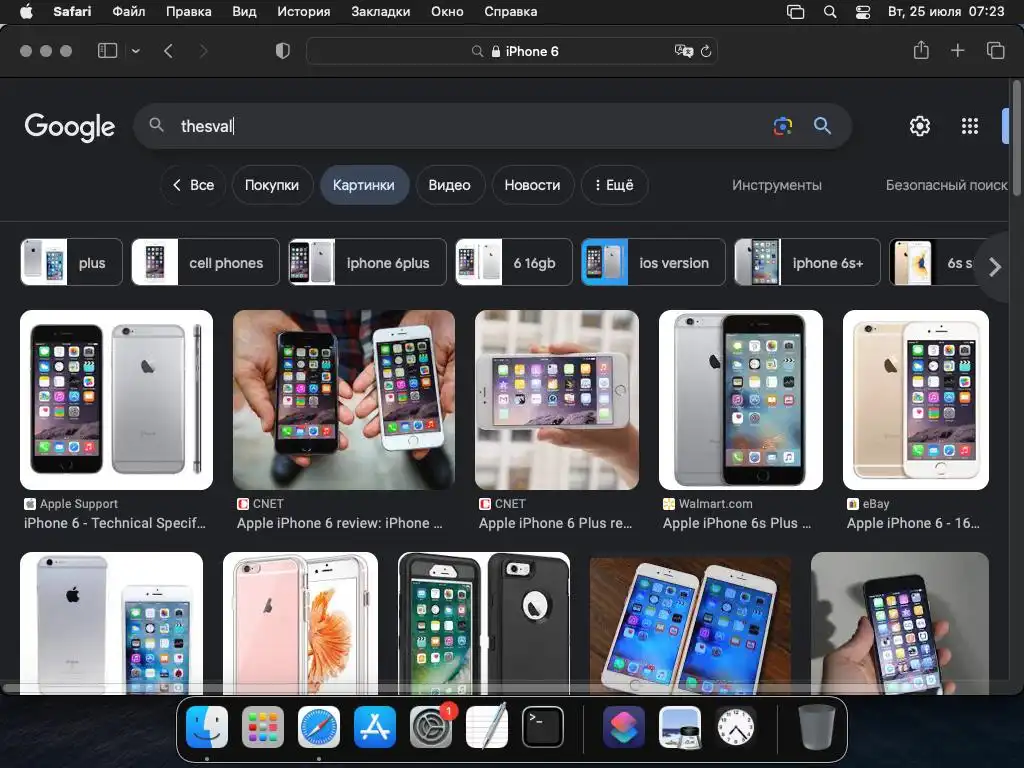The height and width of the screenshot is (768, 1024).
Task: Open Launchpad from the Dock
Action: (263, 727)
